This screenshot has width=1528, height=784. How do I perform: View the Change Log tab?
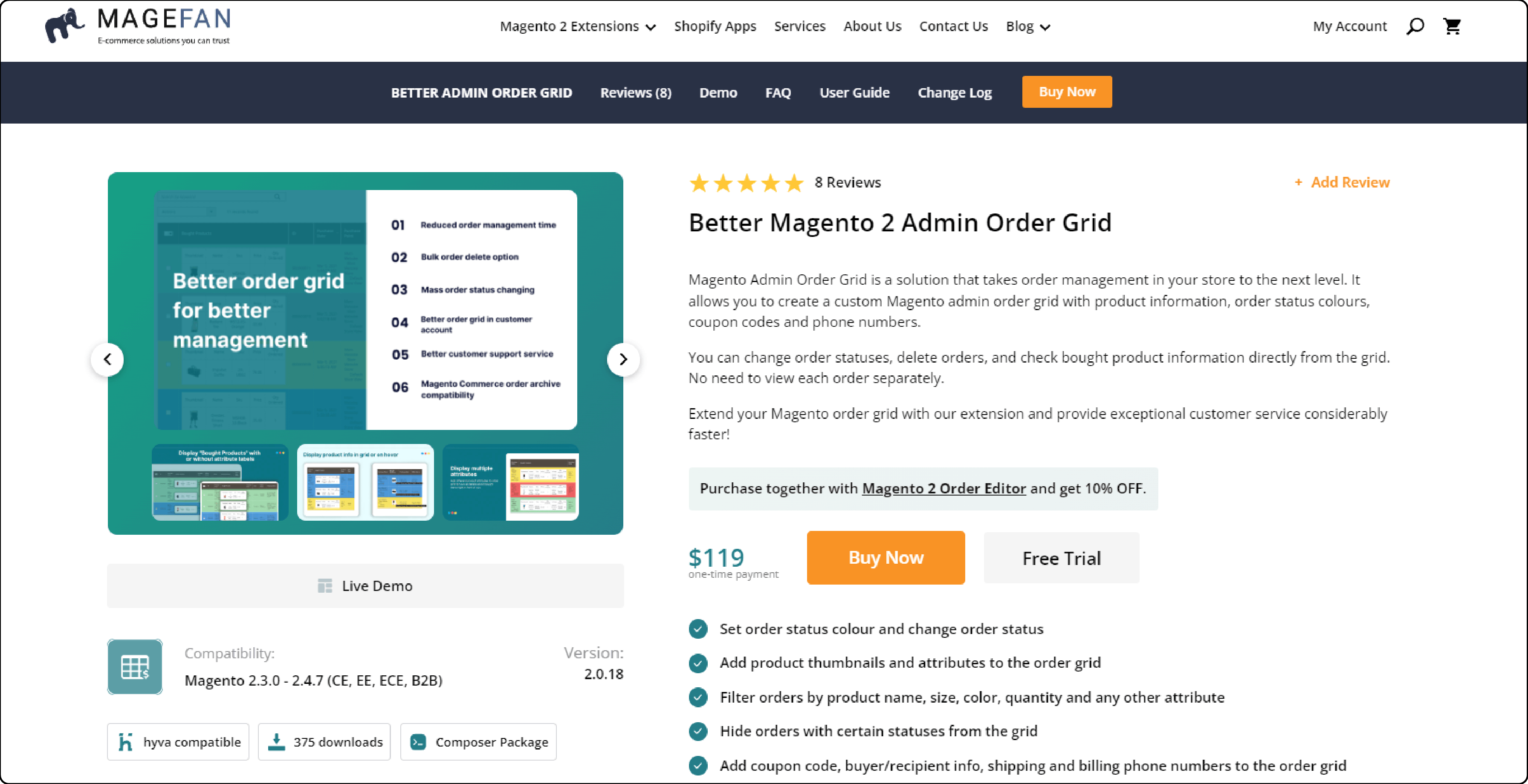[x=955, y=93]
